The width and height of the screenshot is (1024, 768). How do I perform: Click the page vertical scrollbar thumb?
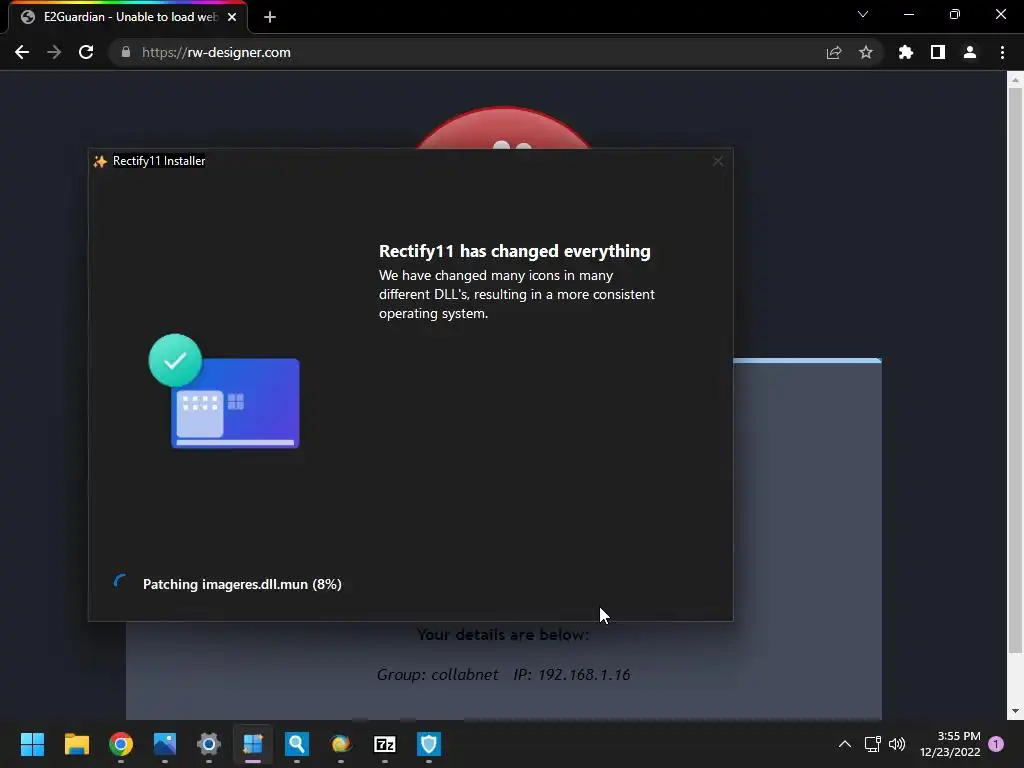(1015, 370)
